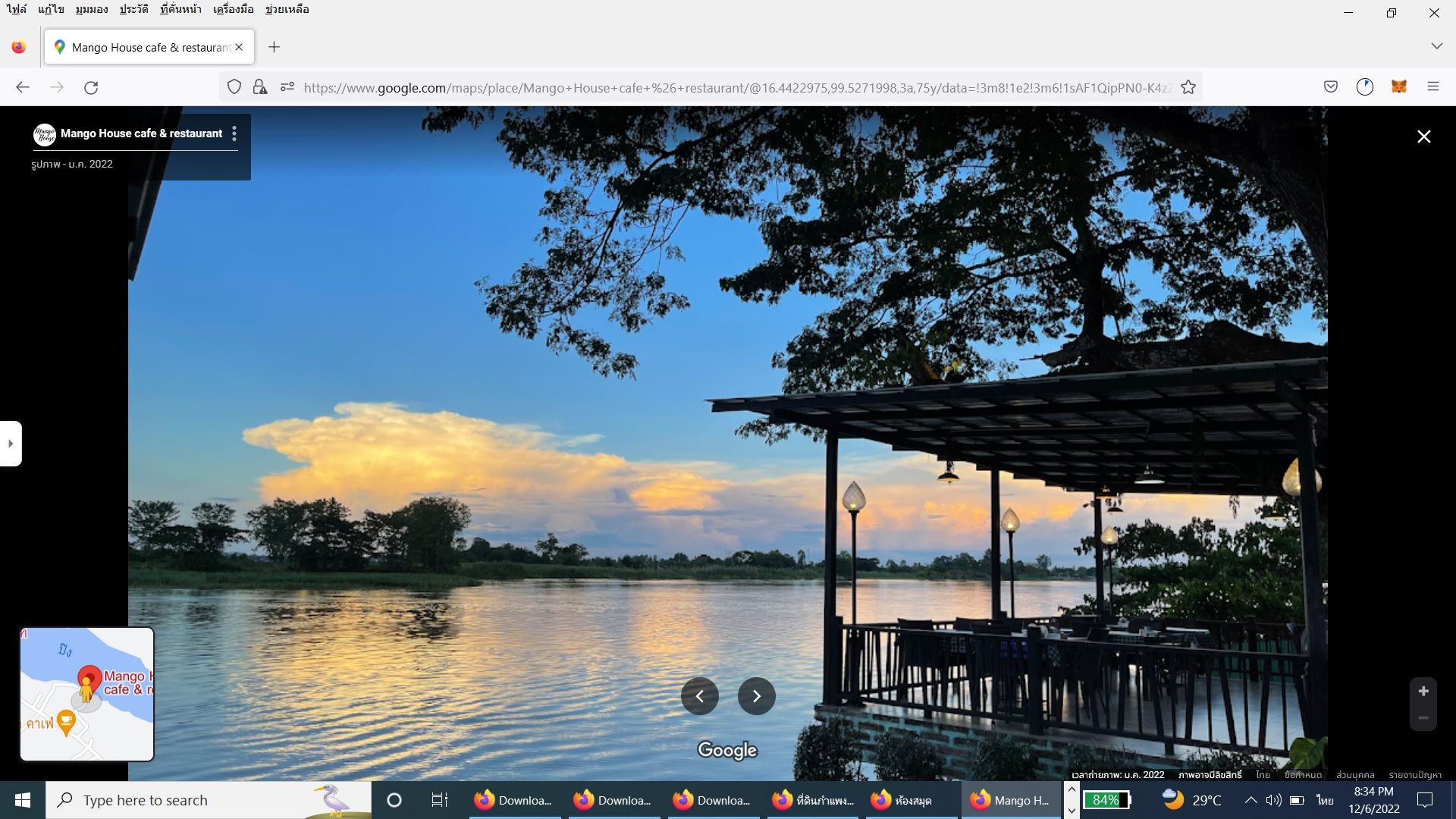The height and width of the screenshot is (819, 1456).
Task: Click the tracking protection shield icon
Action: 234,87
